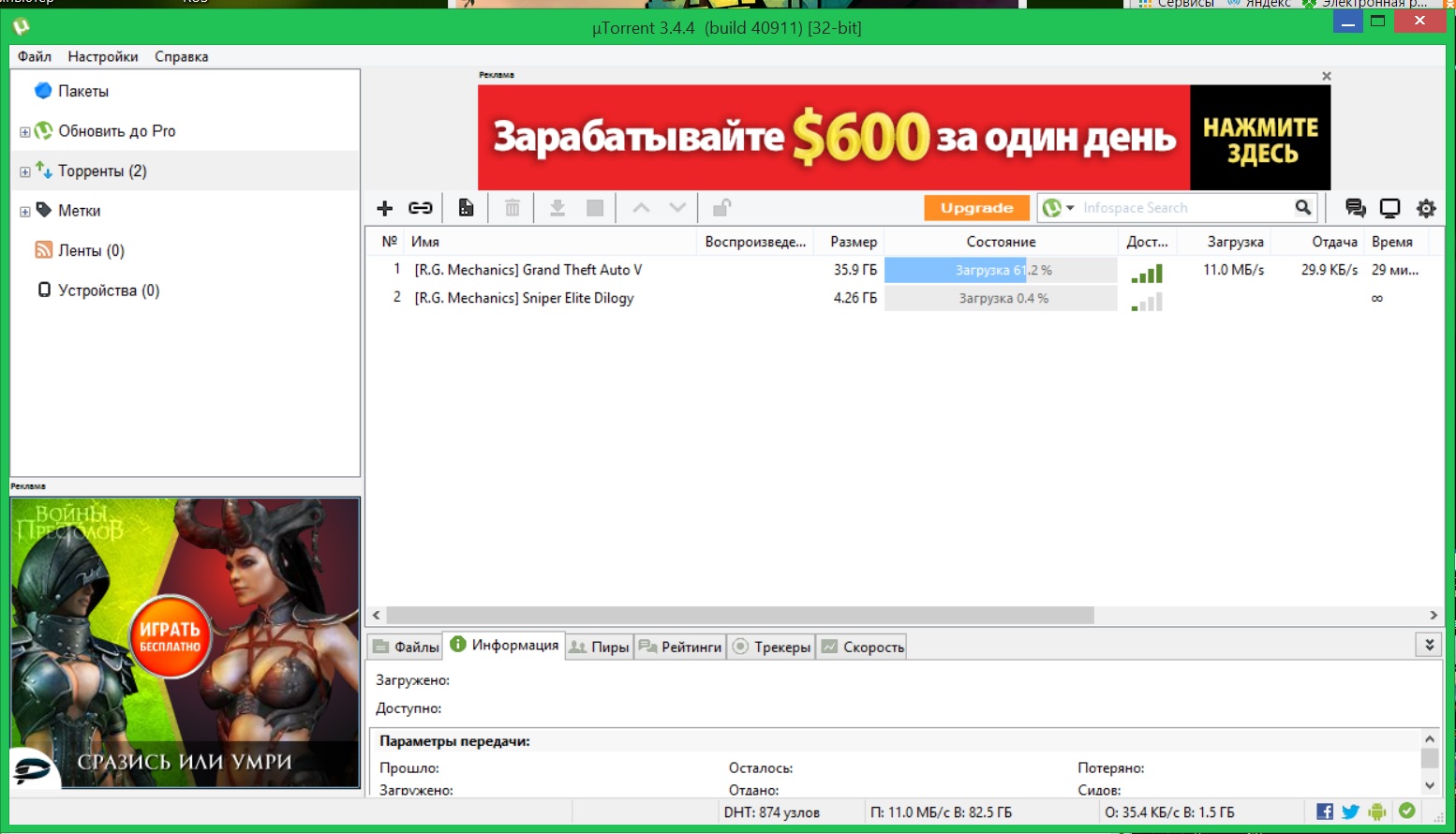Click the Facebook icon in status bar

1325,812
